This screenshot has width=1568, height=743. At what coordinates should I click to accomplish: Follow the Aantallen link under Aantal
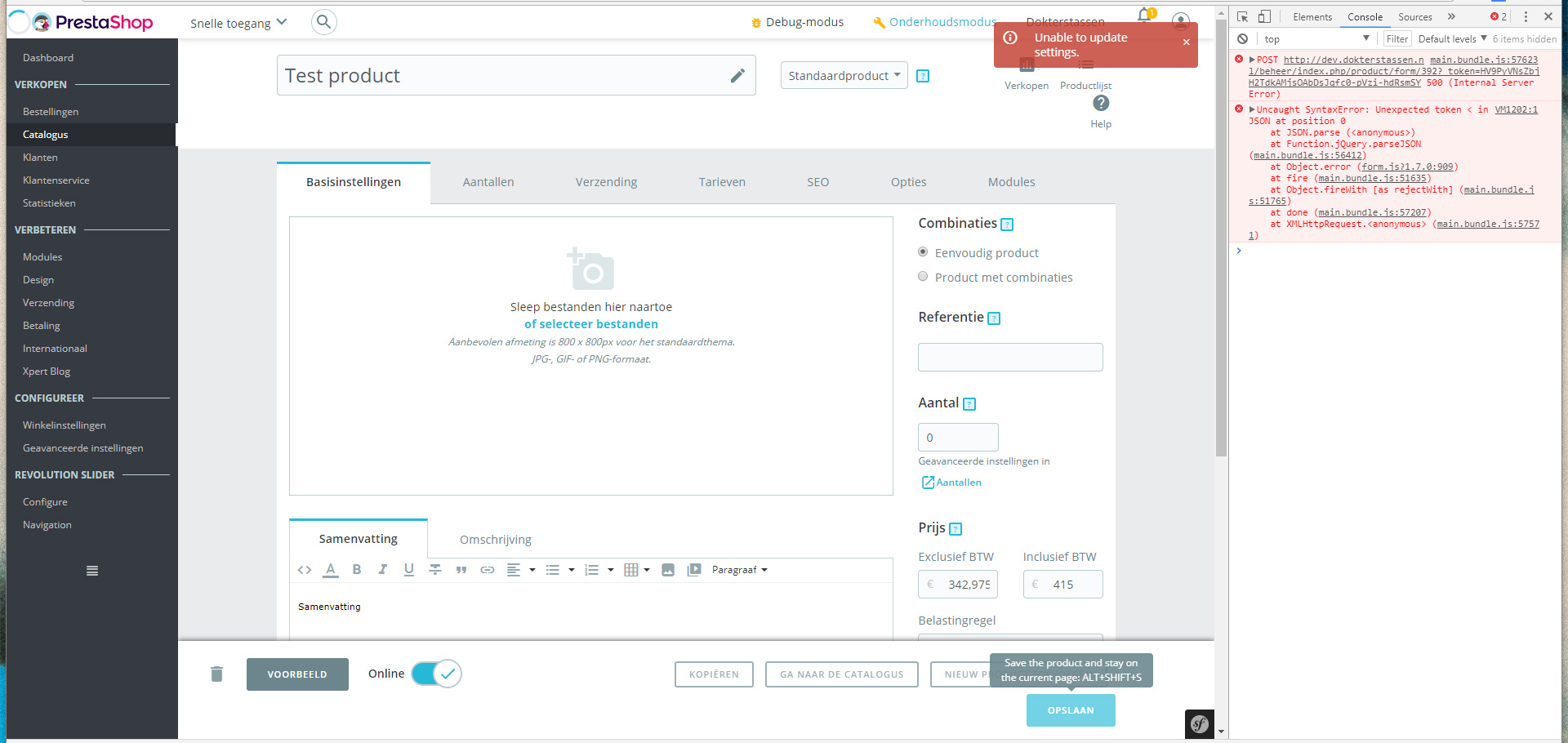[x=952, y=483]
